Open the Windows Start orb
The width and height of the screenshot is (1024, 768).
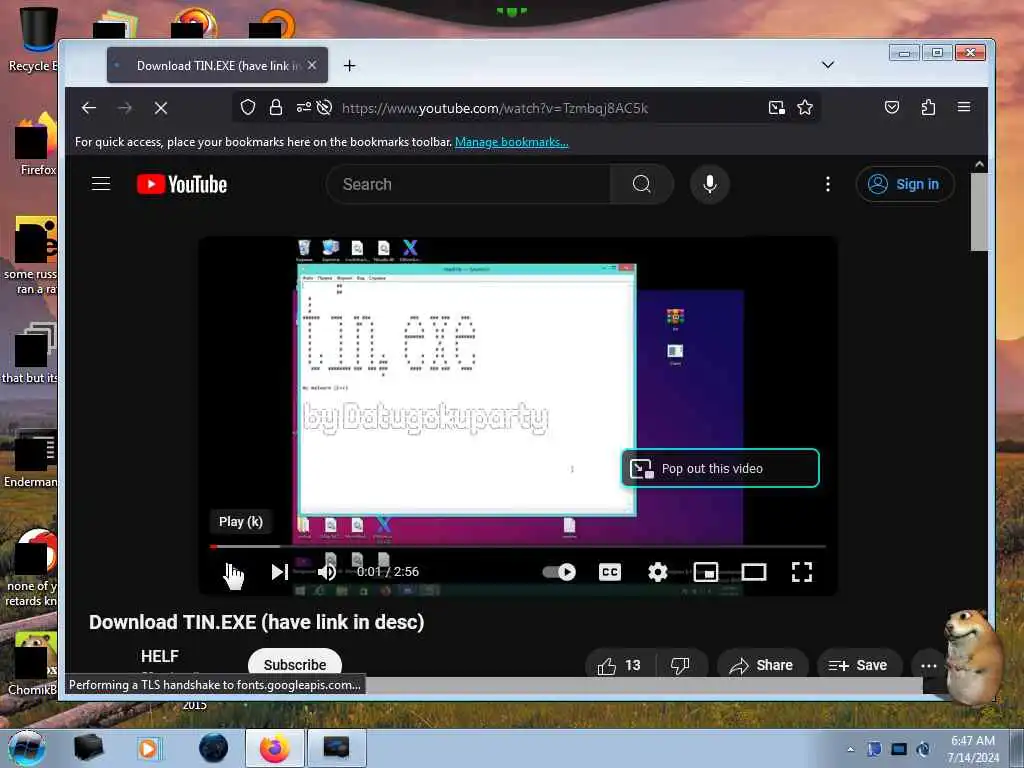coord(25,748)
